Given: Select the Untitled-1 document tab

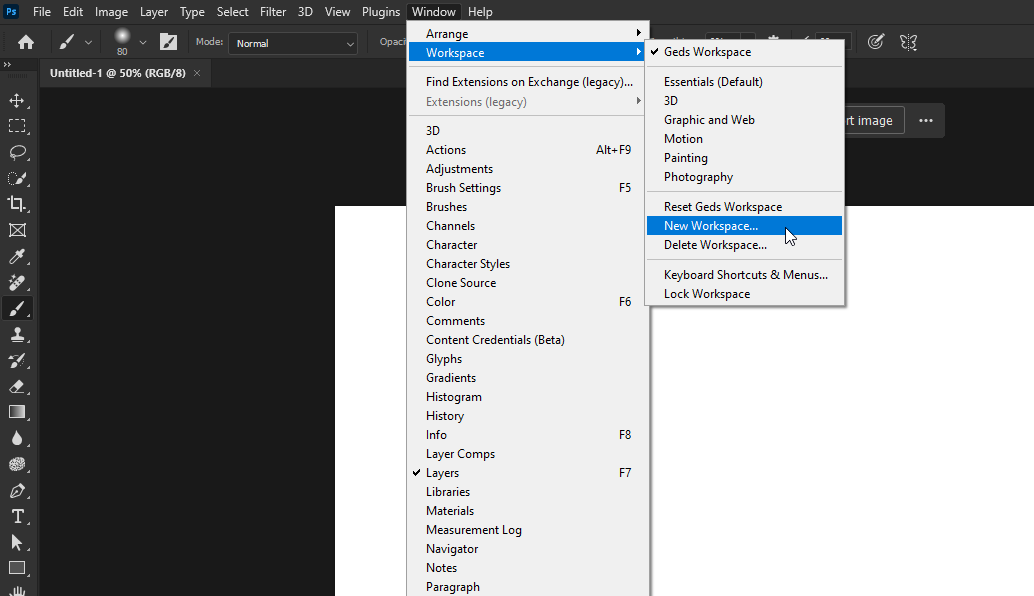Looking at the screenshot, I should click(117, 73).
